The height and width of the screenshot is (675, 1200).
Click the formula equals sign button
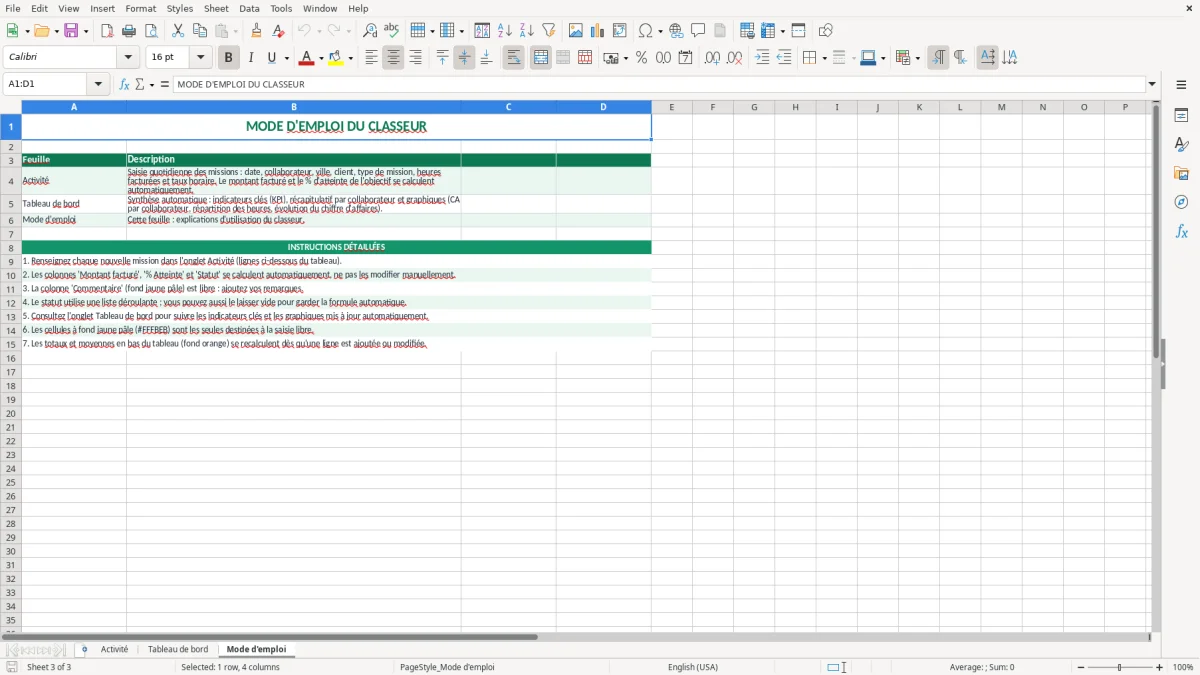(165, 84)
